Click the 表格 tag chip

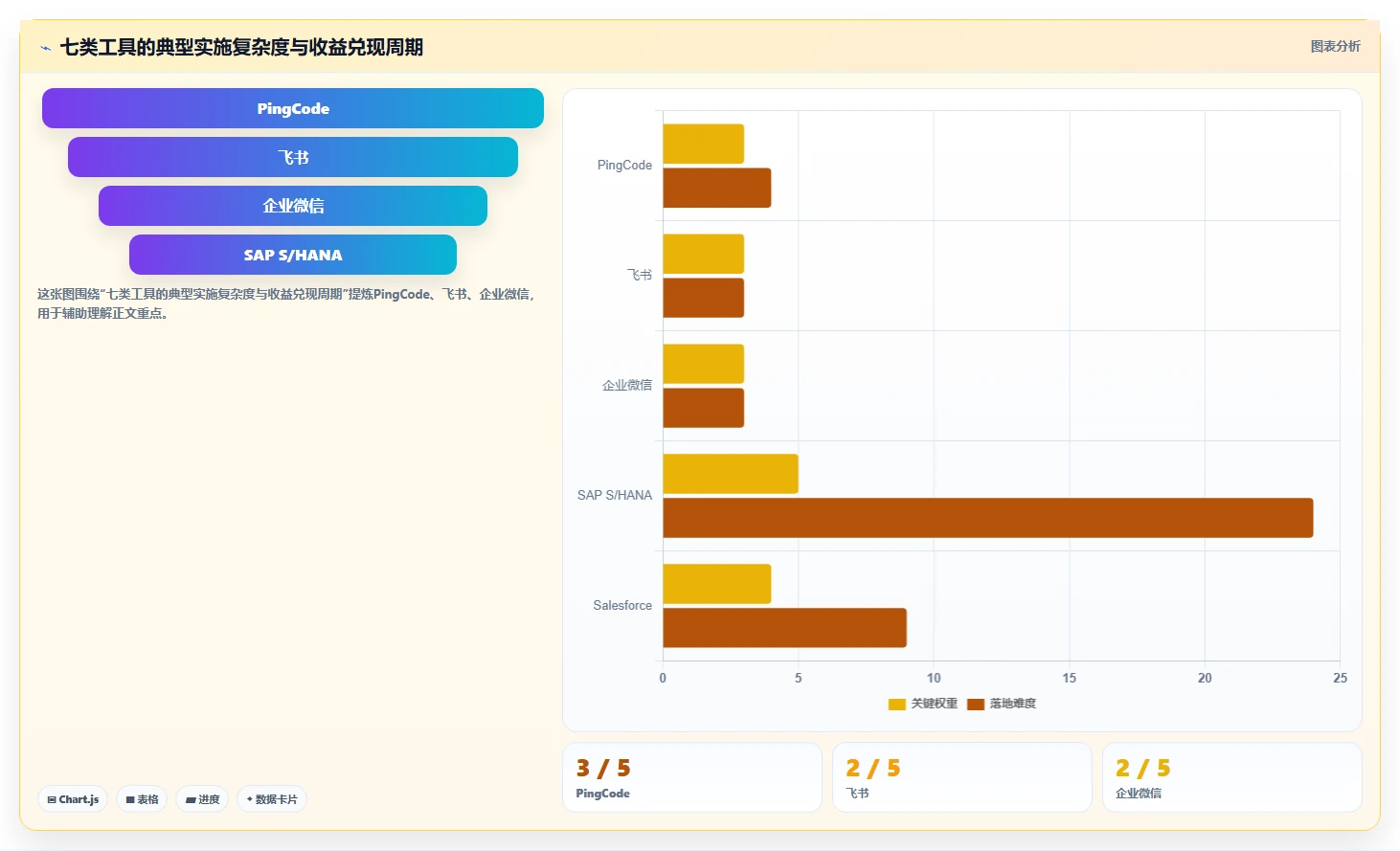tap(142, 799)
